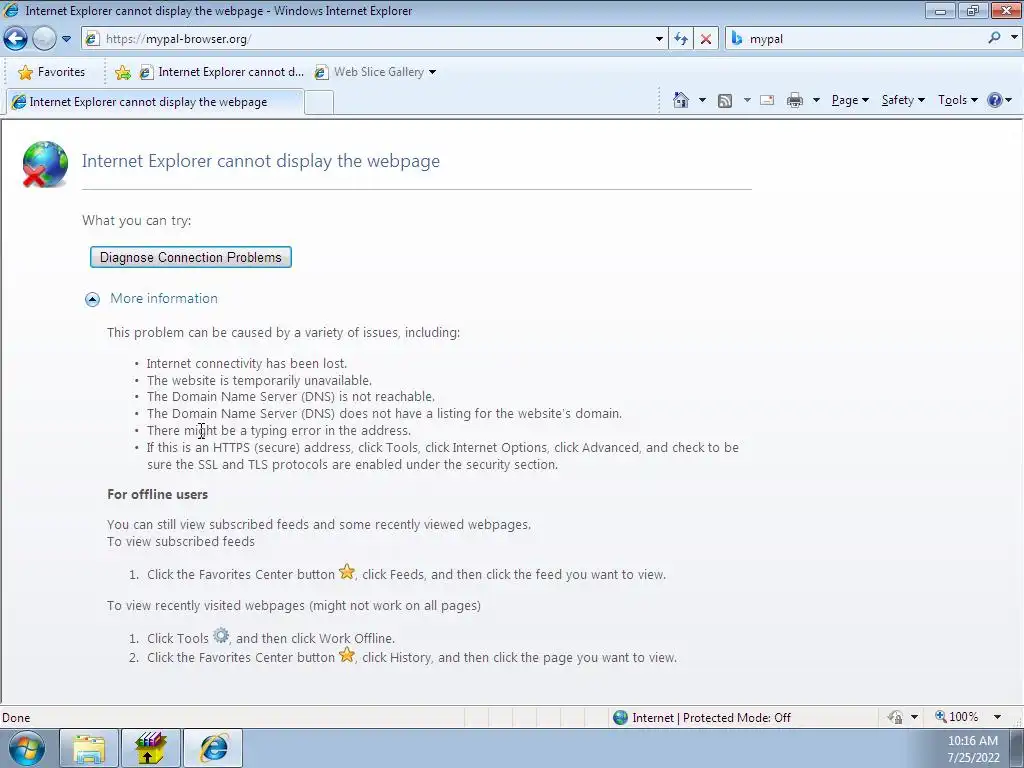Open the 'Internet Explorer cannot d...' favorites link

(x=222, y=72)
